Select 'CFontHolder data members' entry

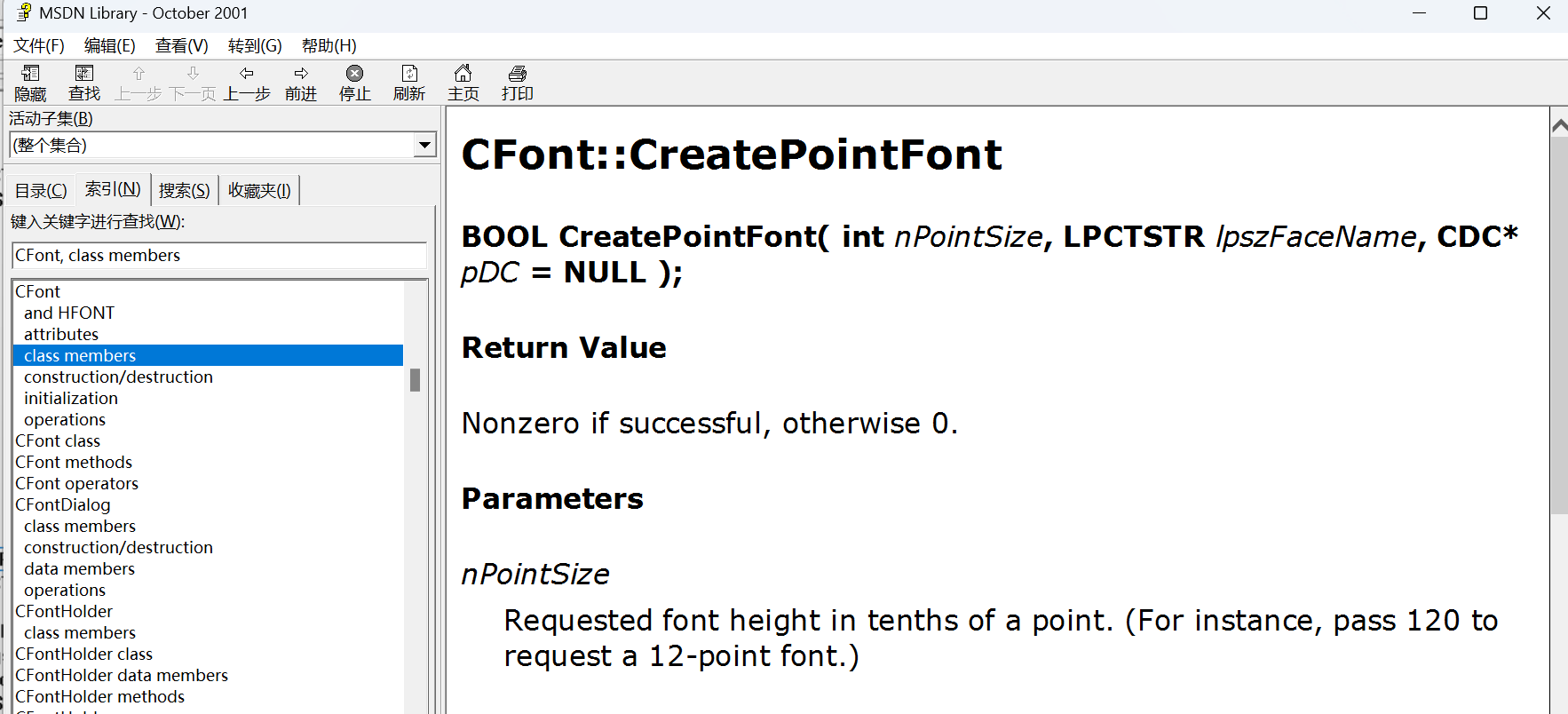click(122, 675)
